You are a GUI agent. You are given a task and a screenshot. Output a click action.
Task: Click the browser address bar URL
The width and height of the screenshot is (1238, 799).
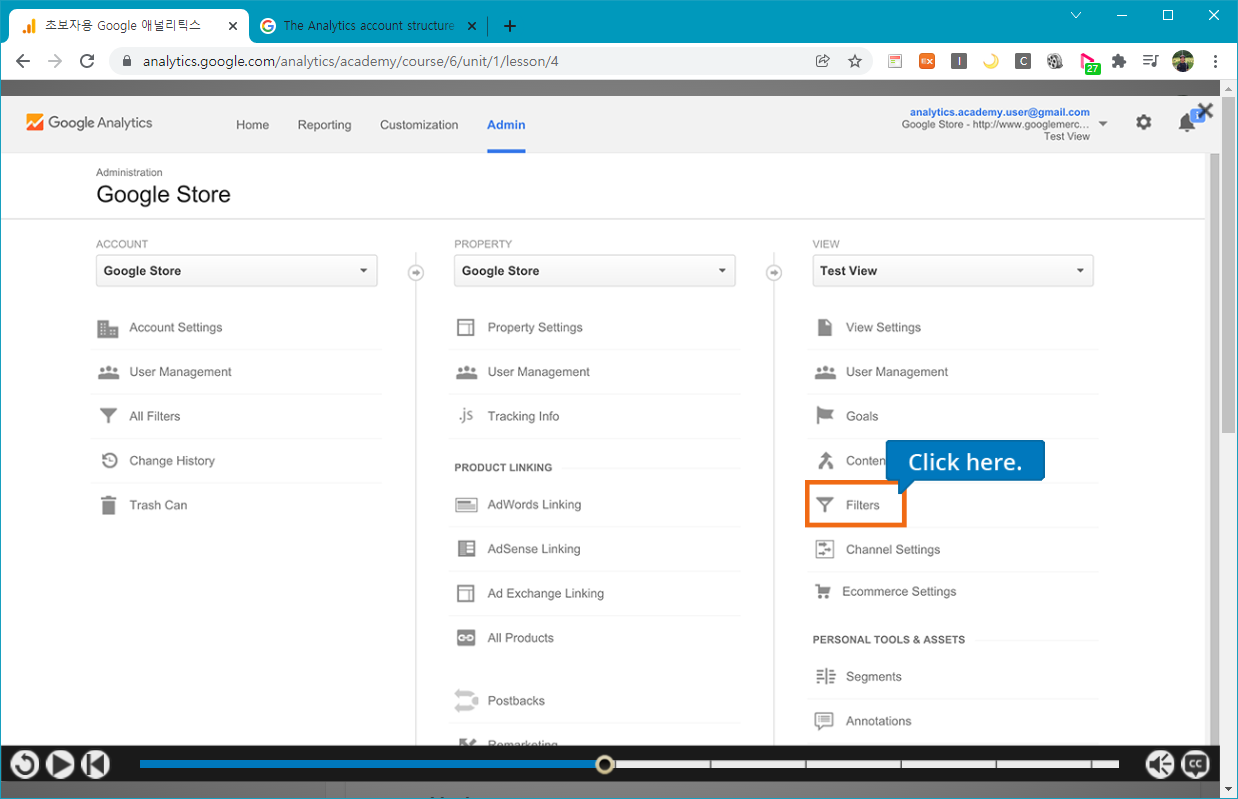click(x=351, y=61)
